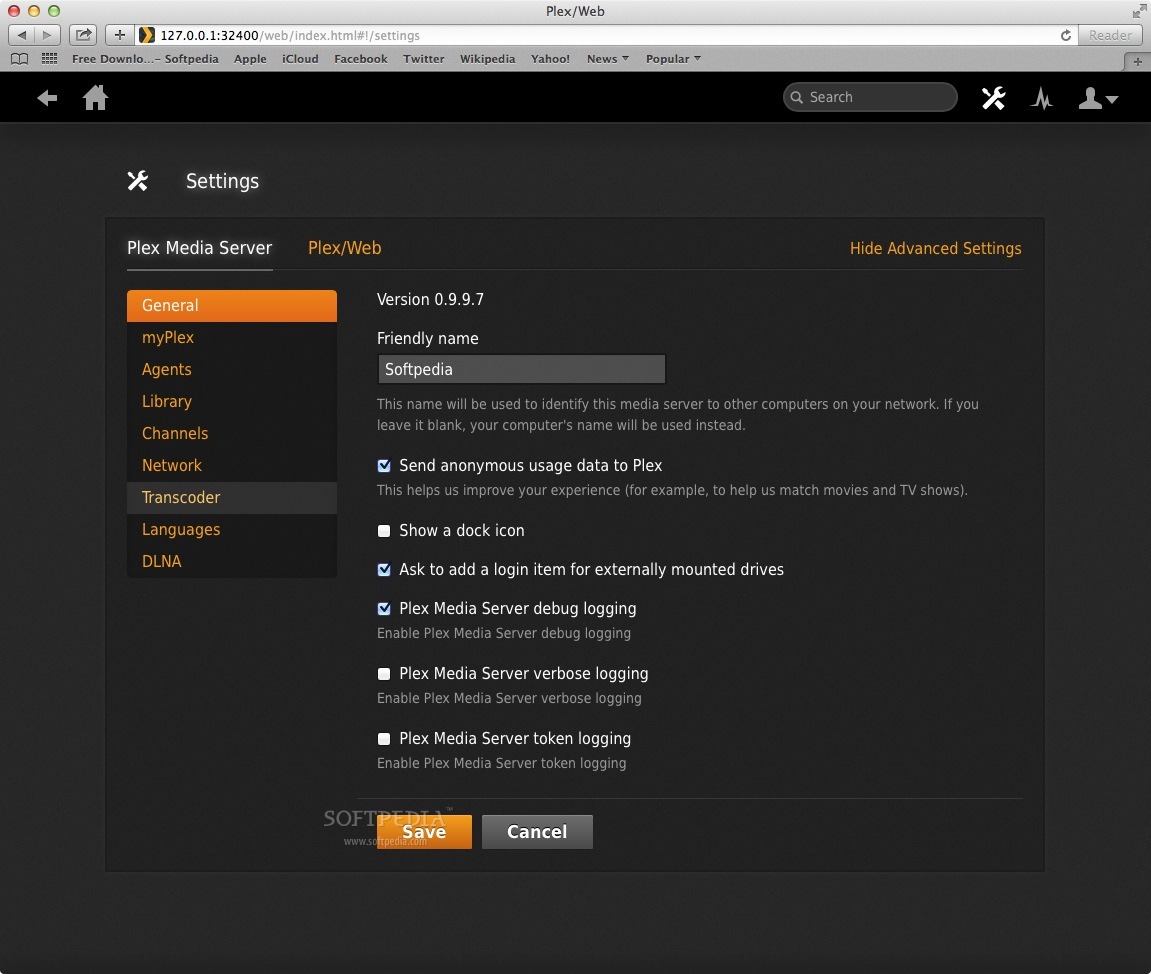Open Free Download Softpedia bookmark
The height and width of the screenshot is (974, 1151).
pyautogui.click(x=145, y=59)
